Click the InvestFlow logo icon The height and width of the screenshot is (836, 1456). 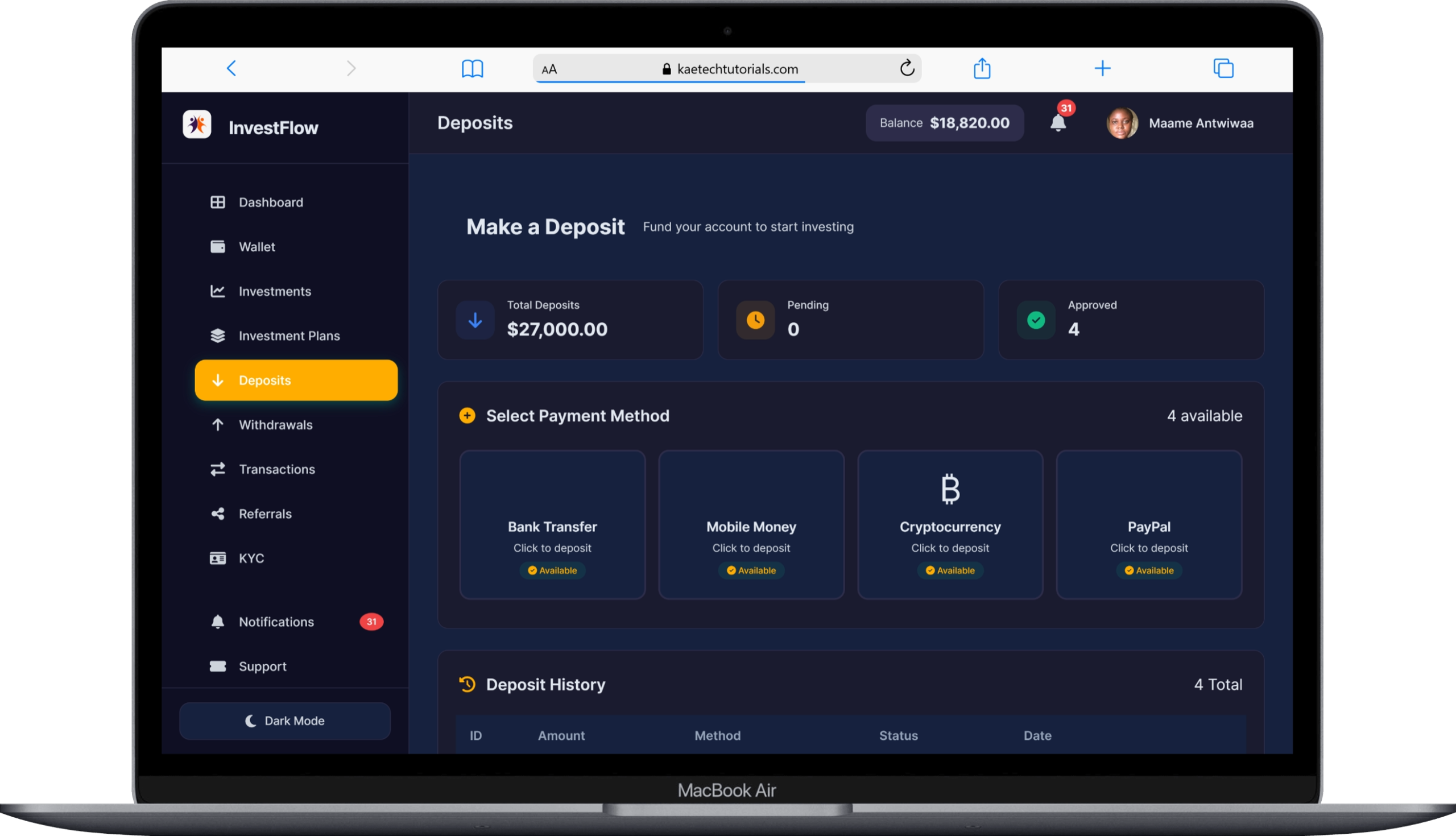tap(197, 124)
